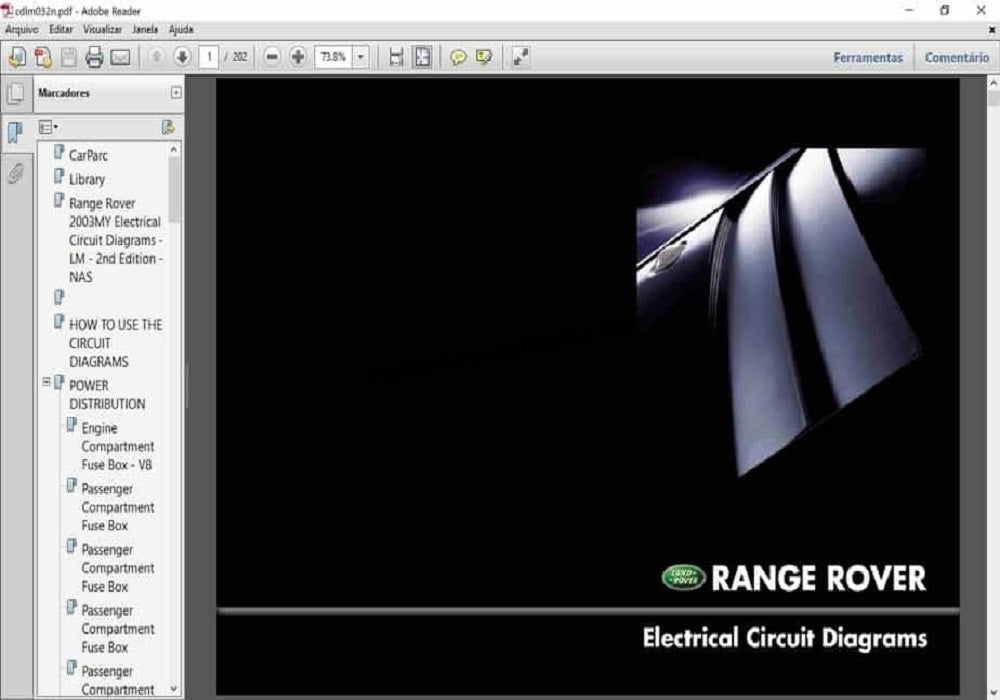Open the Comentário pane

956,57
